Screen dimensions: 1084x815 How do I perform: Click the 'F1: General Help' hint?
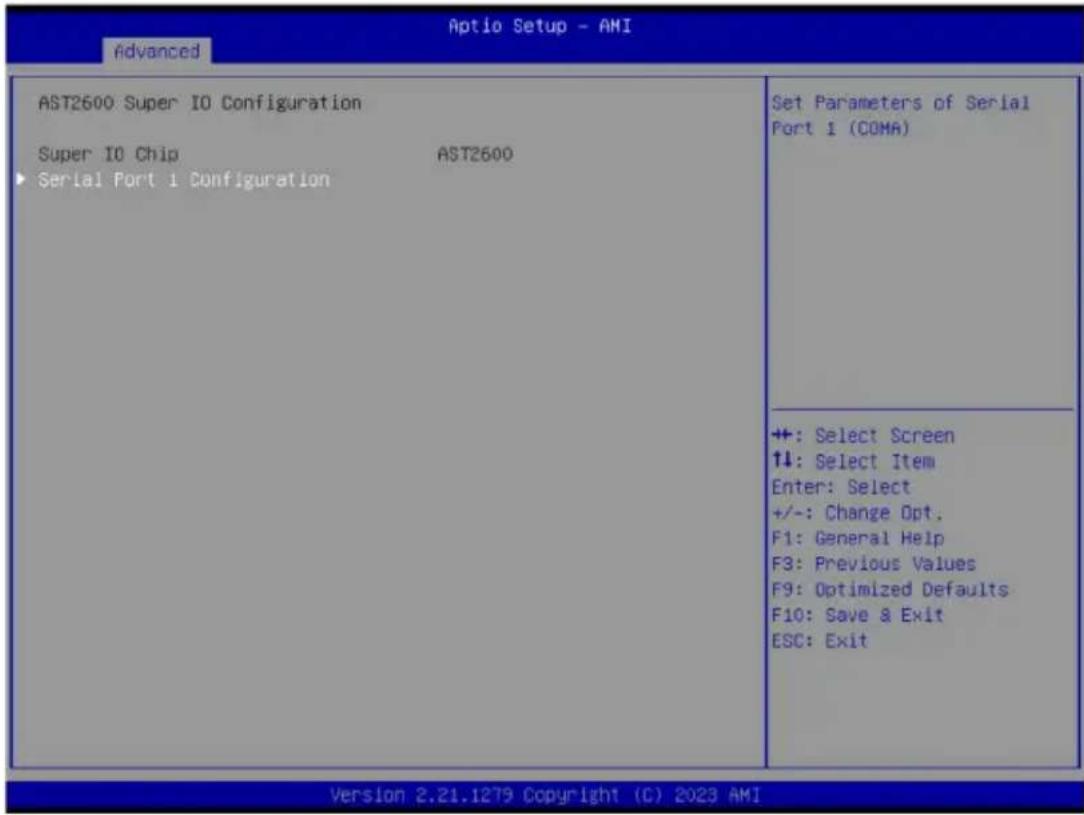[858, 538]
